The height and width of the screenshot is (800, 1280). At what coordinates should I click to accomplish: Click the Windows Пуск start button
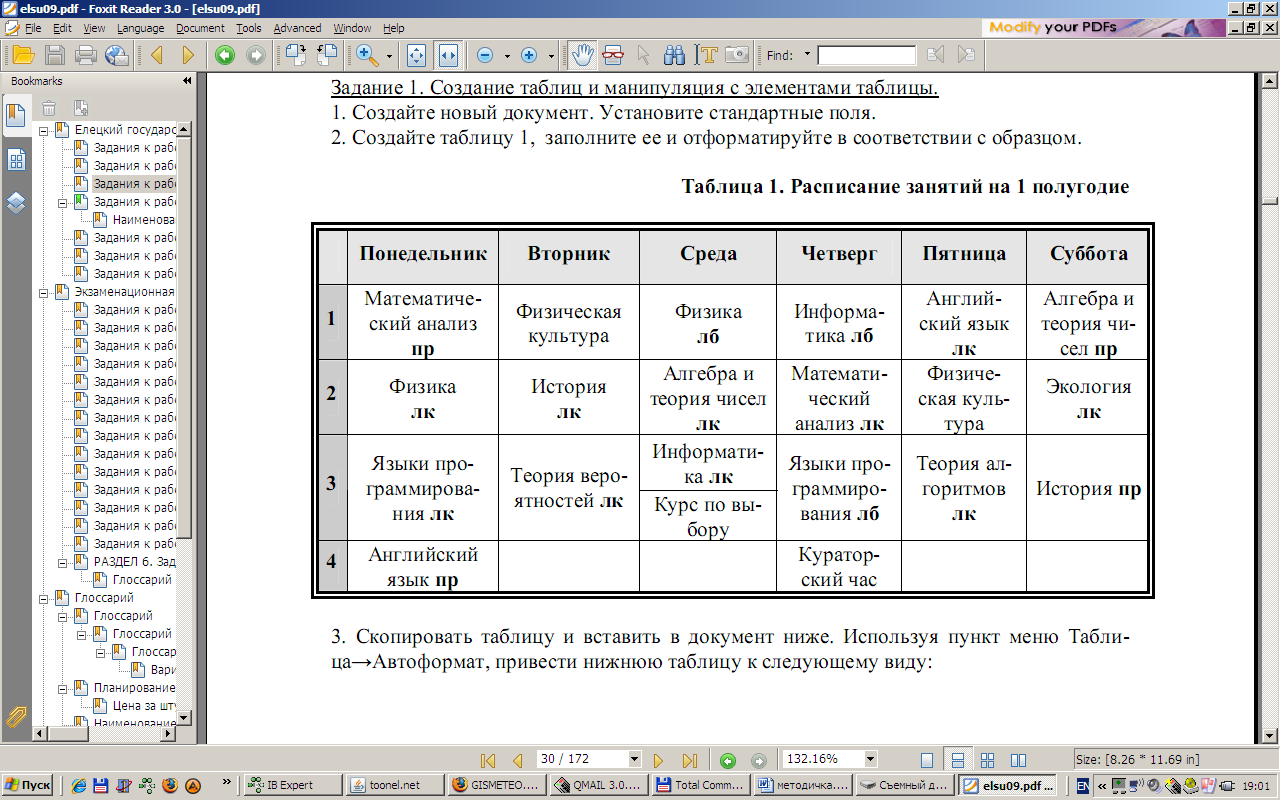(28, 785)
